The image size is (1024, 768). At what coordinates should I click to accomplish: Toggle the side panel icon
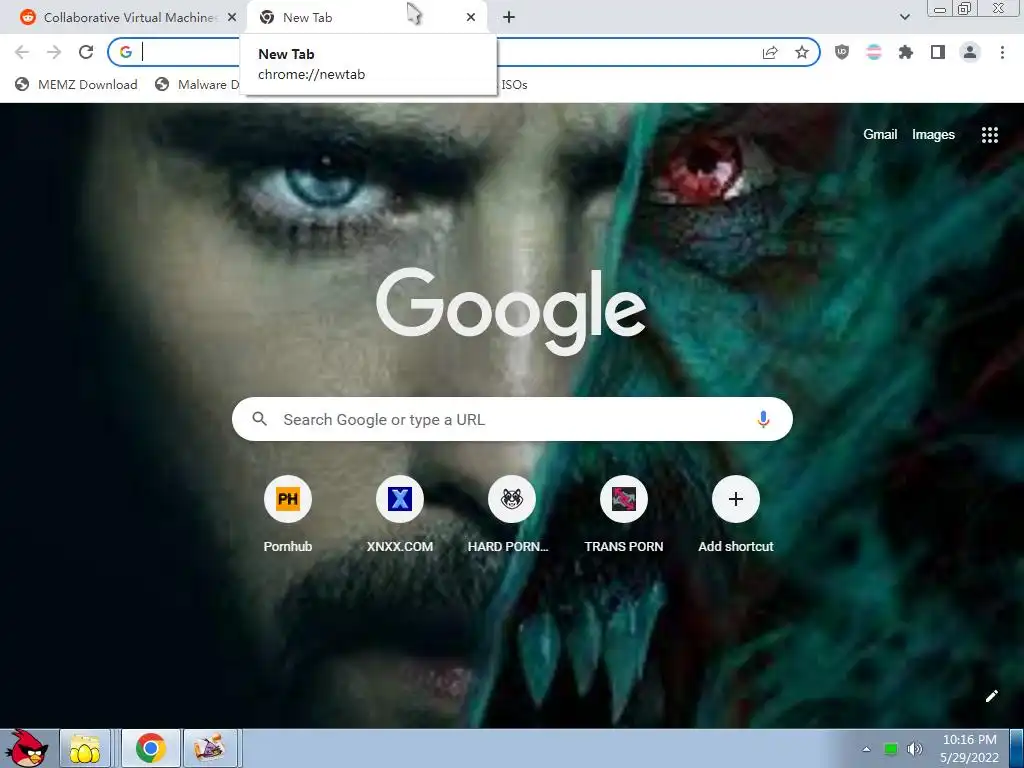click(x=938, y=52)
